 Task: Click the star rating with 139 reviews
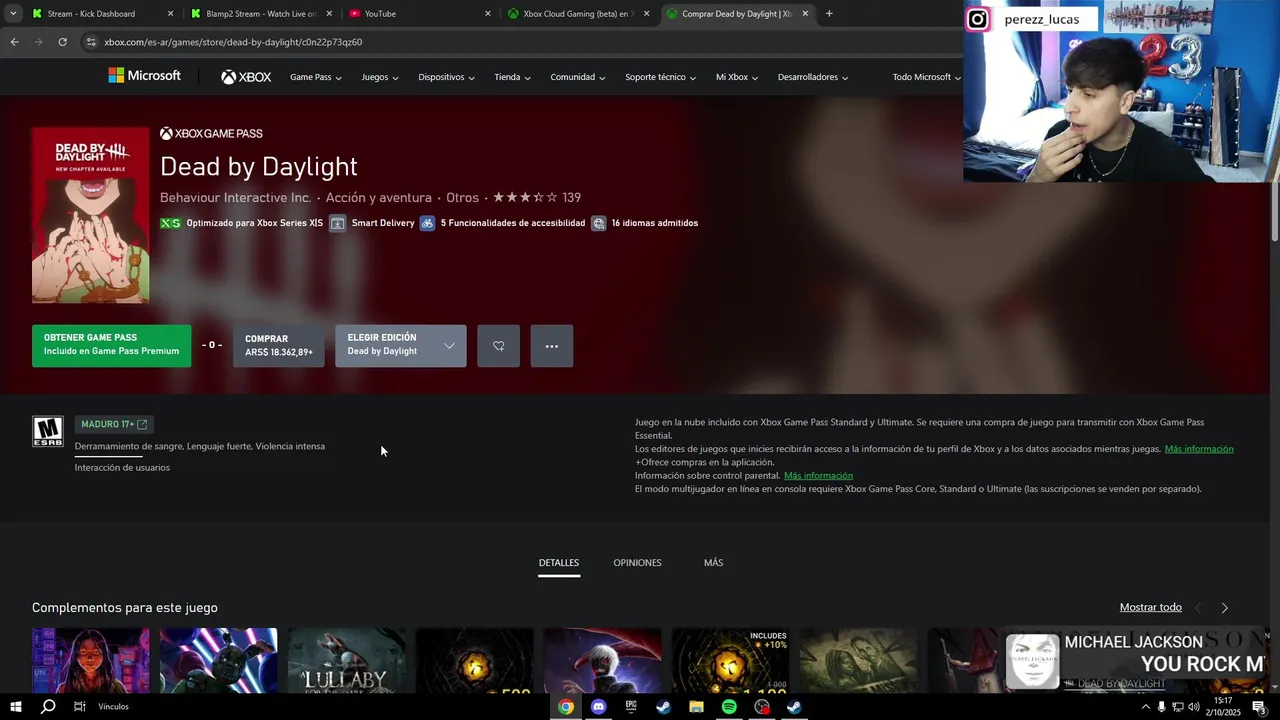537,198
